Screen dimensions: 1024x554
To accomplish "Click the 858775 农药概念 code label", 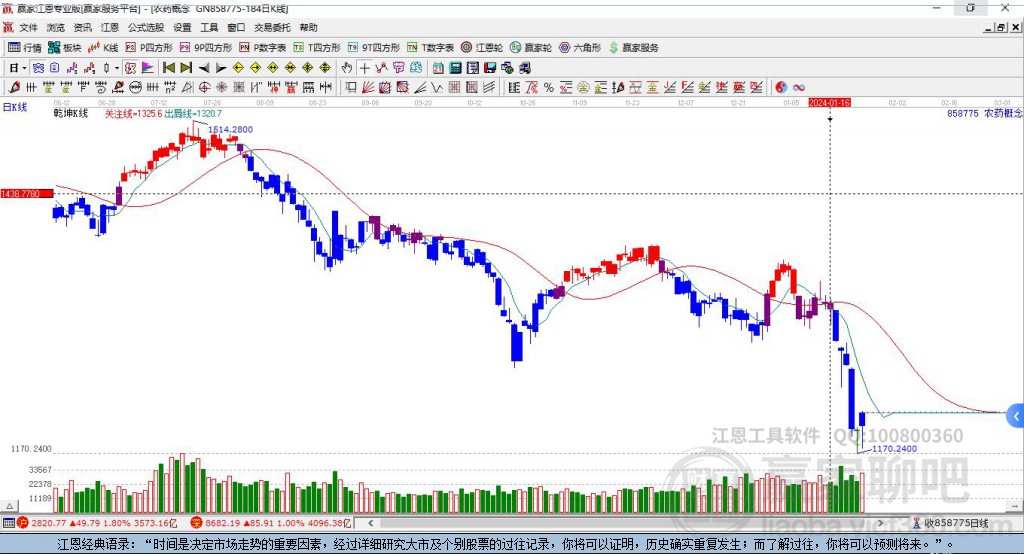I will pos(985,113).
